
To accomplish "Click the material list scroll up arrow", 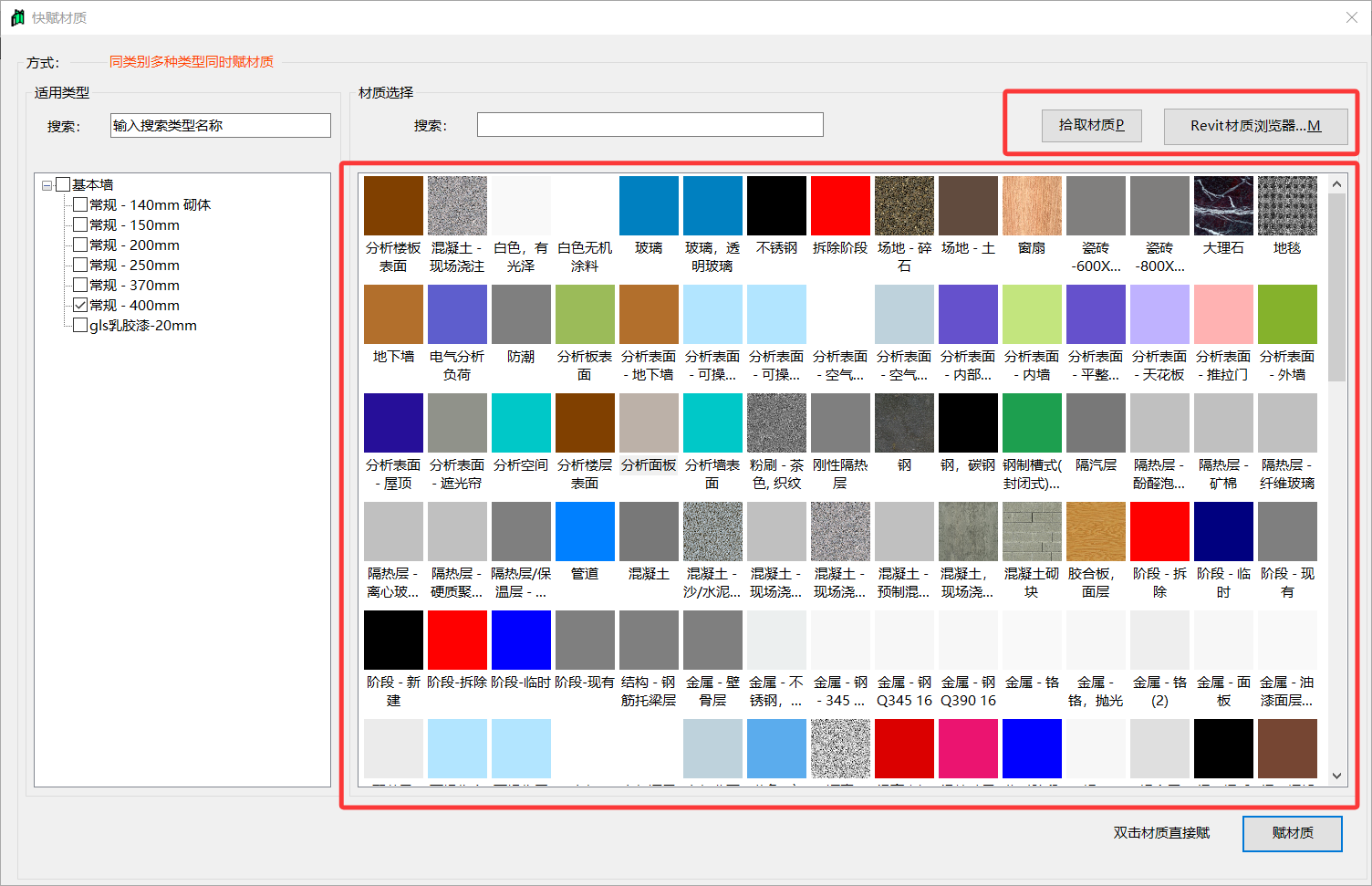I will pos(1336,184).
